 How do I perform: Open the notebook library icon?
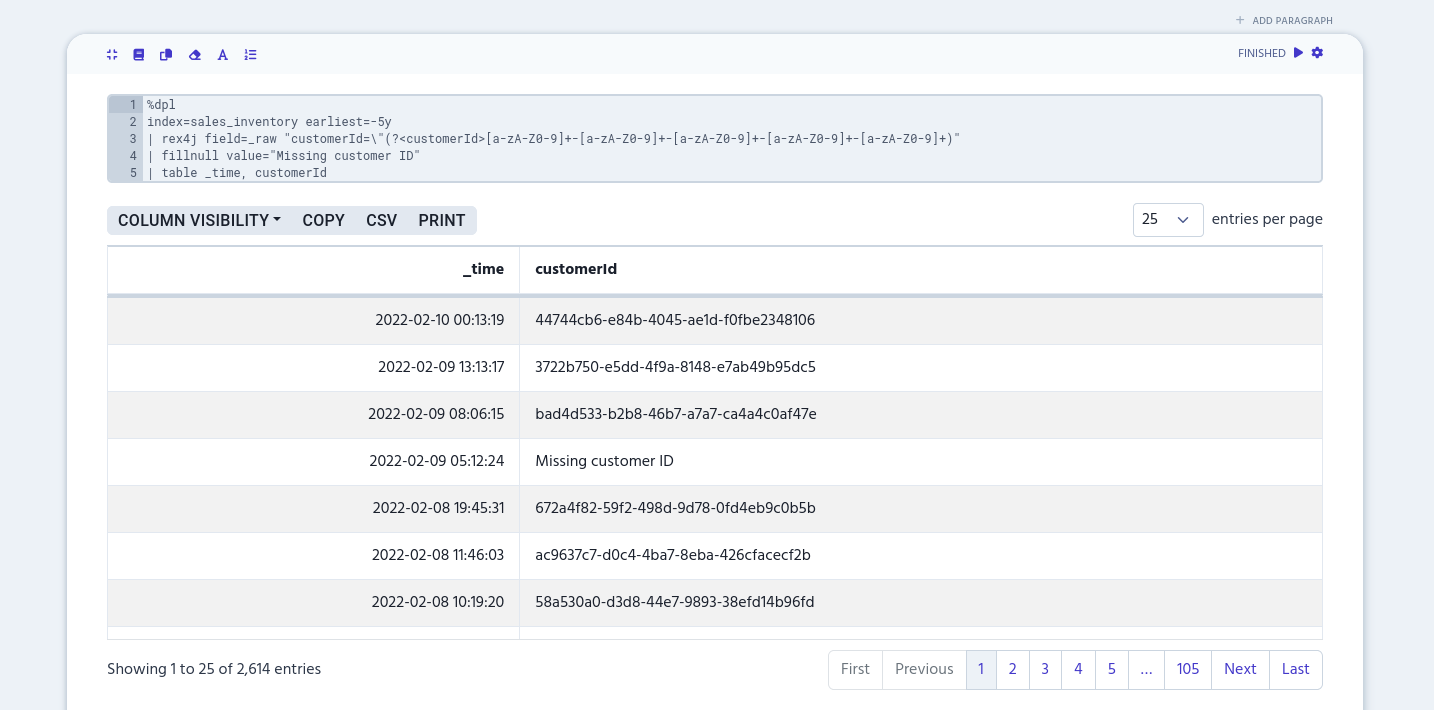(x=139, y=55)
